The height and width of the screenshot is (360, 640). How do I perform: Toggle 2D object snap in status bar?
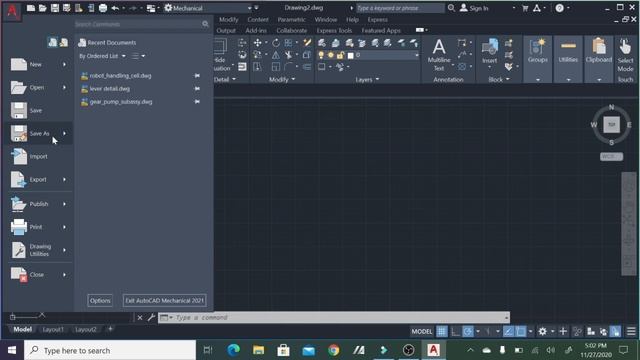tap(521, 331)
